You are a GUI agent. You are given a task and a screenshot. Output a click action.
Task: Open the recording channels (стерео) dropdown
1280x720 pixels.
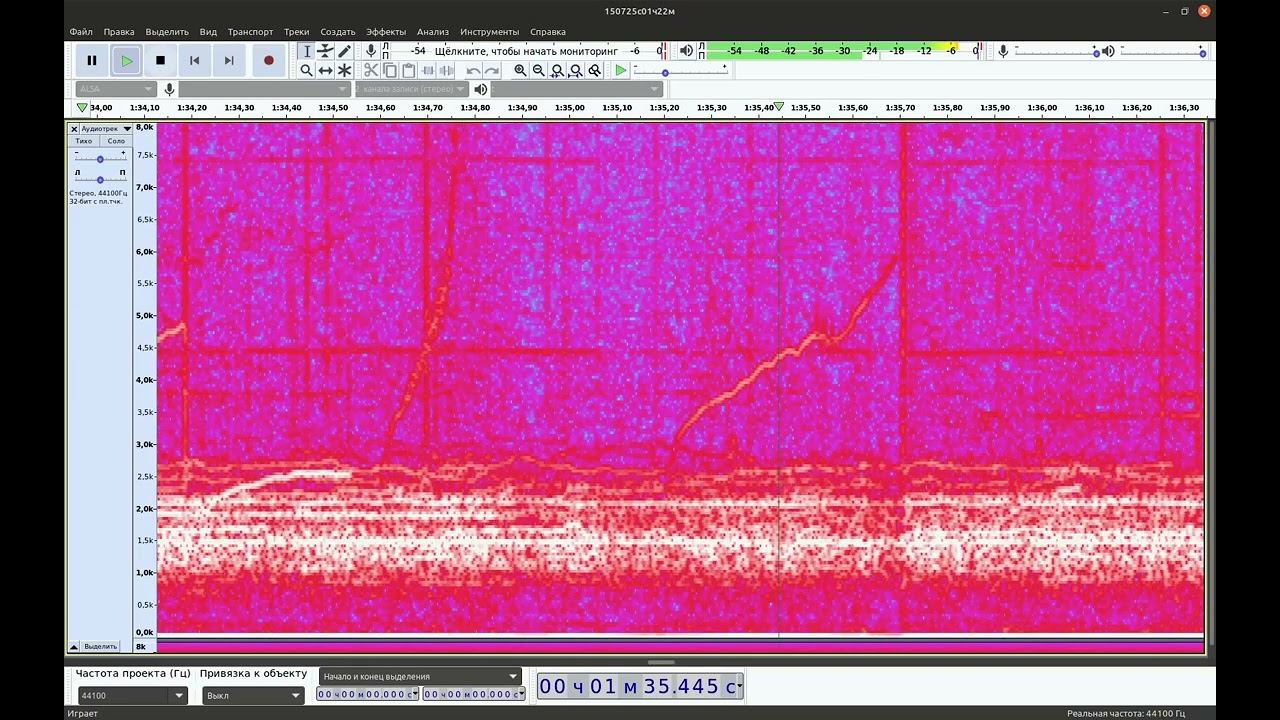414,89
